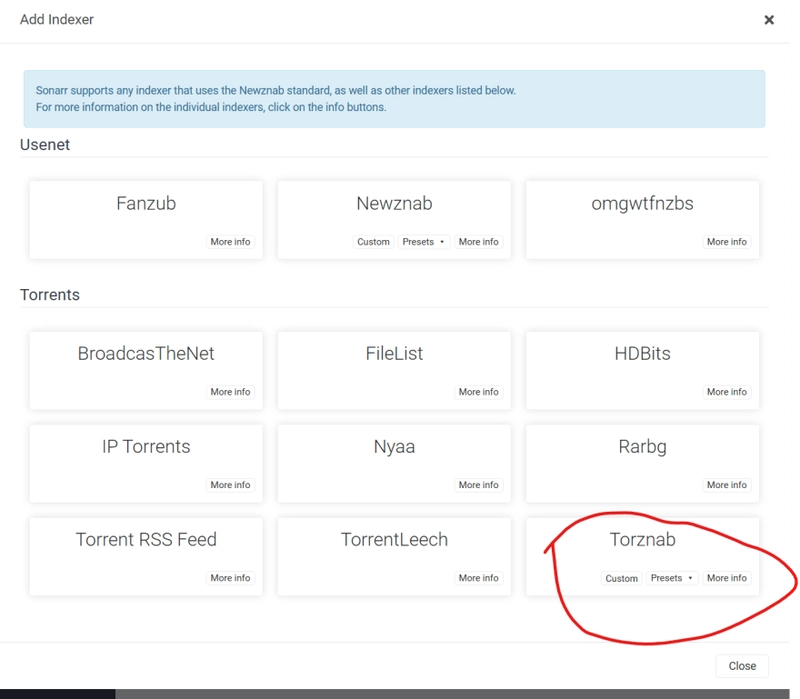Select the TorrentLeech indexer title
The image size is (800, 699).
(394, 539)
